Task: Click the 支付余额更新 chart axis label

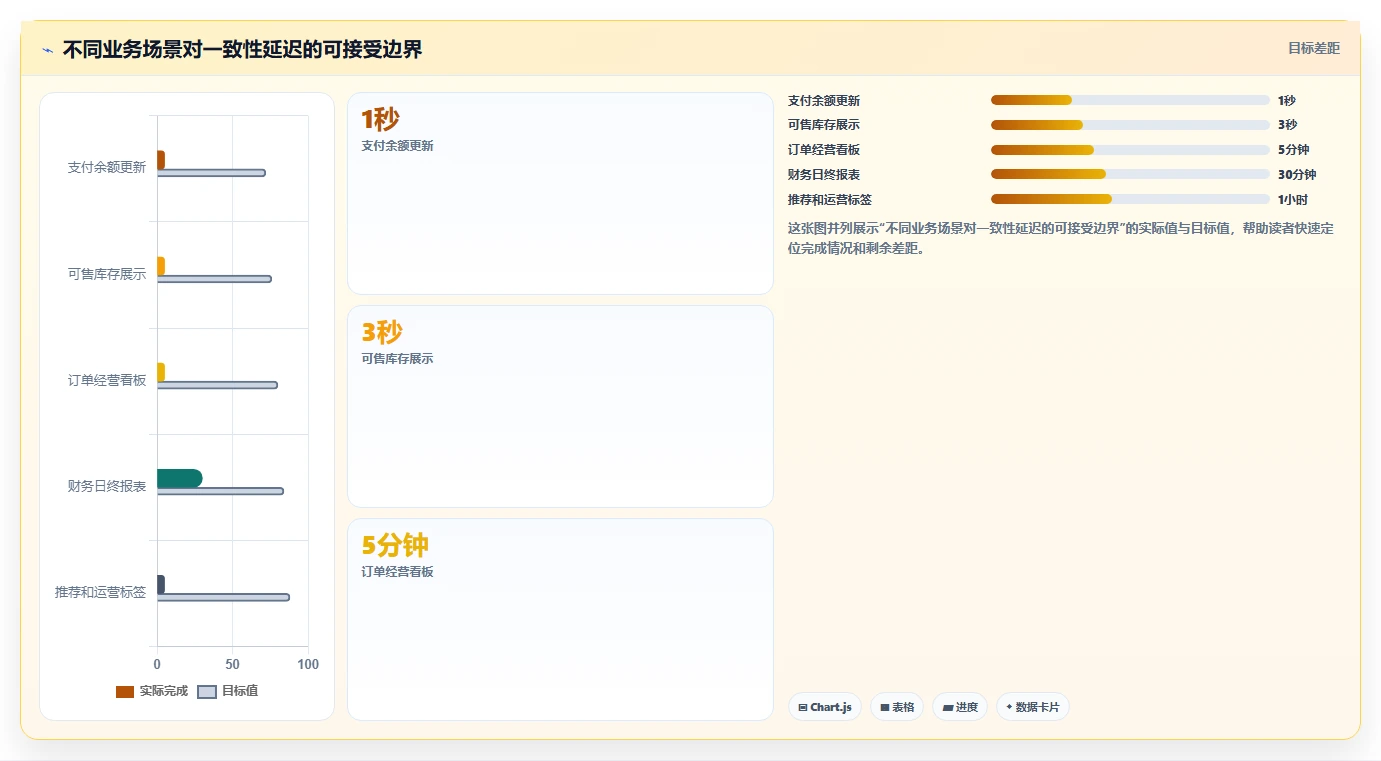Action: pos(107,168)
